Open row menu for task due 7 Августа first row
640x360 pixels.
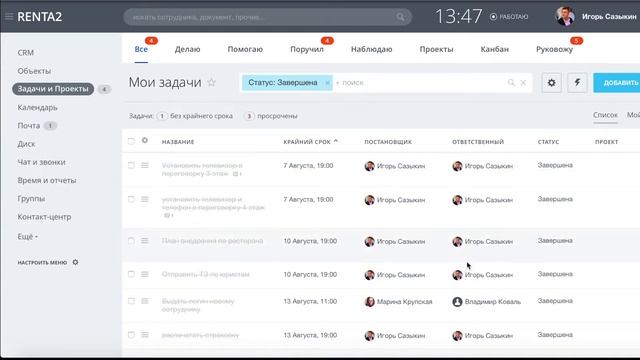[144, 165]
